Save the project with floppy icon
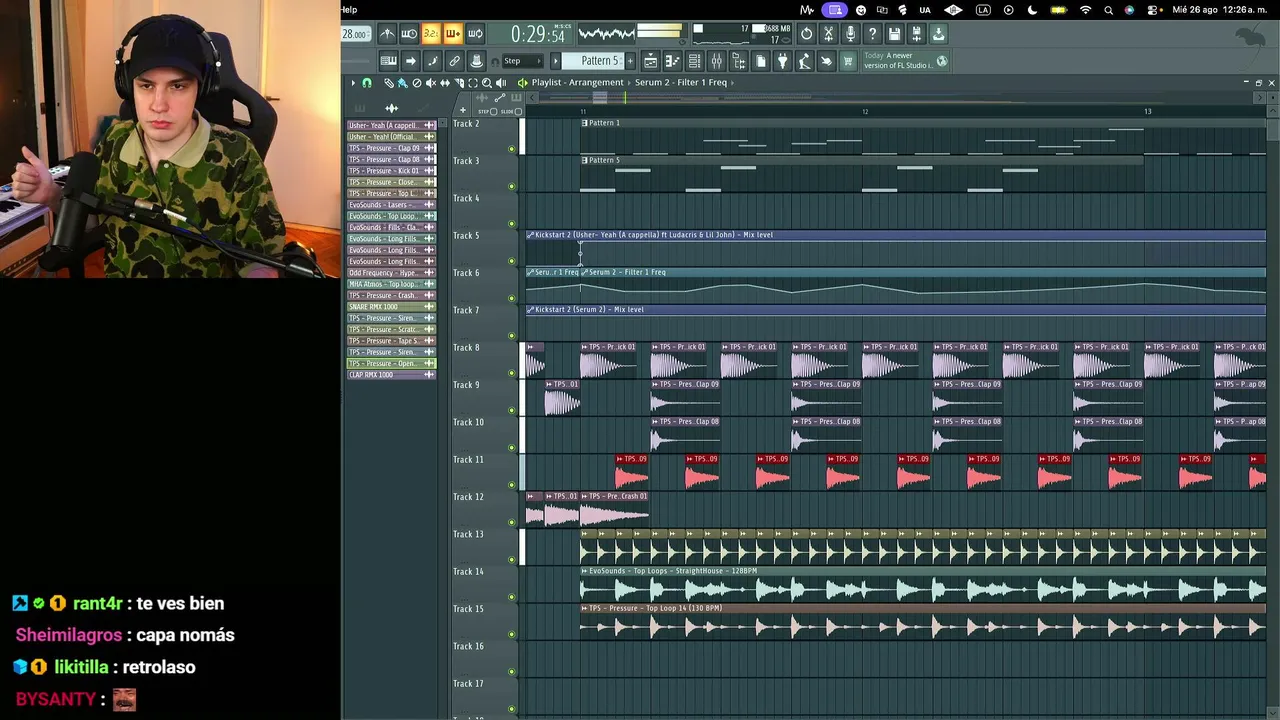Viewport: 1280px width, 720px height. [x=894, y=34]
